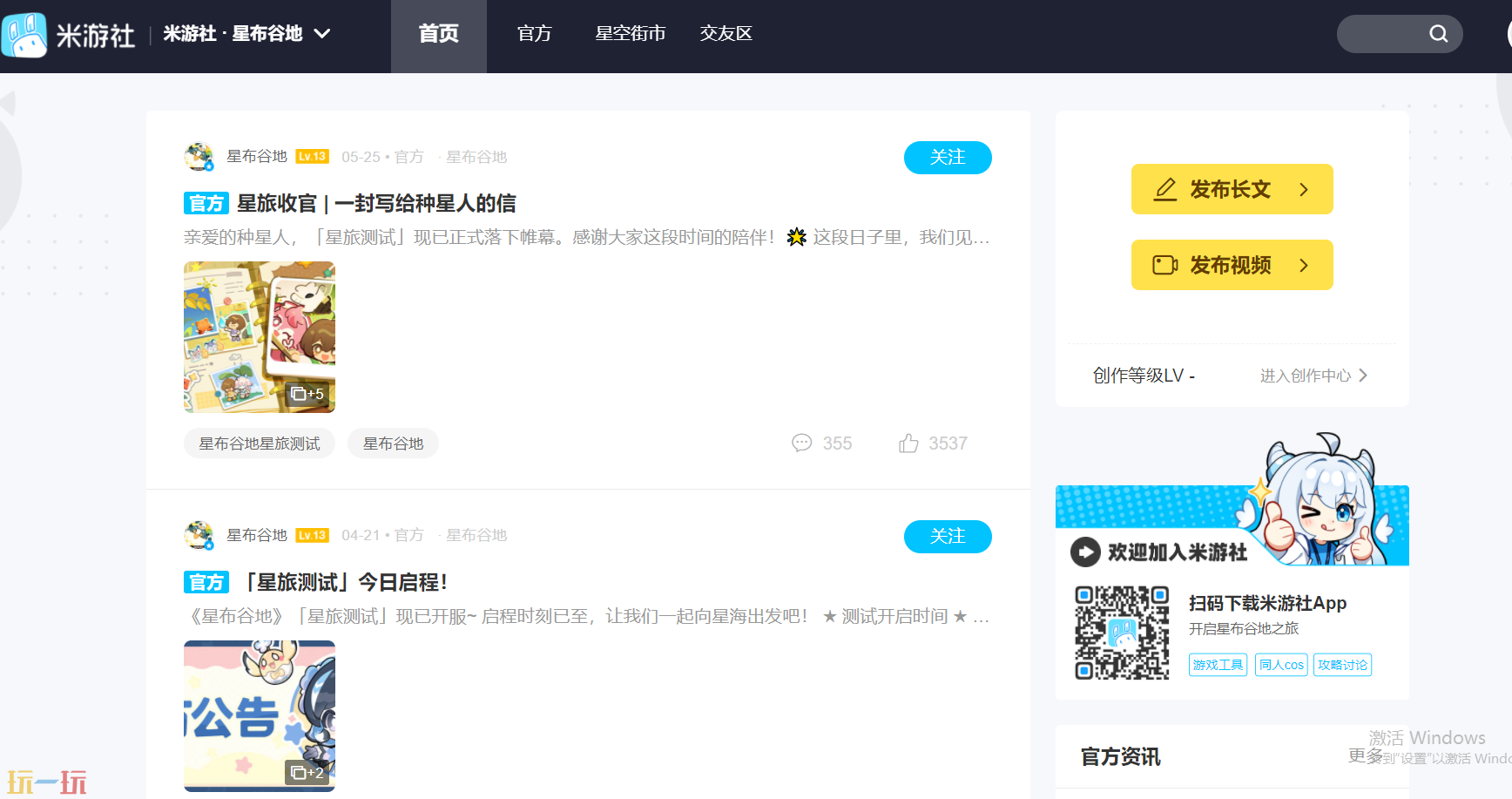The width and height of the screenshot is (1512, 799).
Task: Click the pencil icon on 发布长文
Action: tap(1165, 189)
